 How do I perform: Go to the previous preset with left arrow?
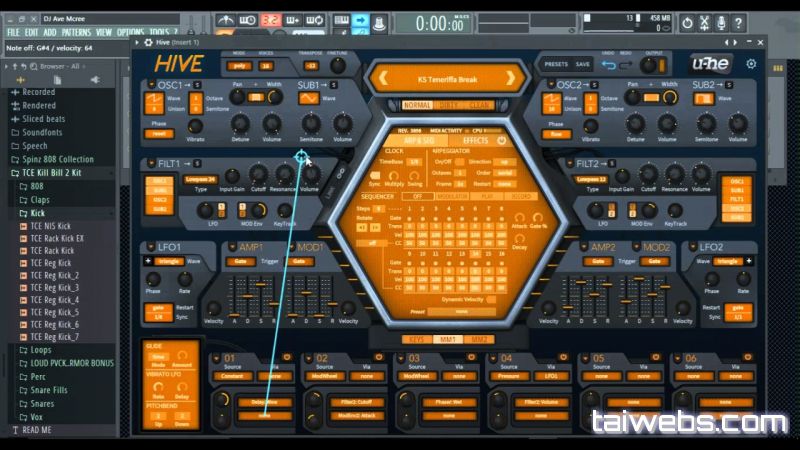[381, 77]
